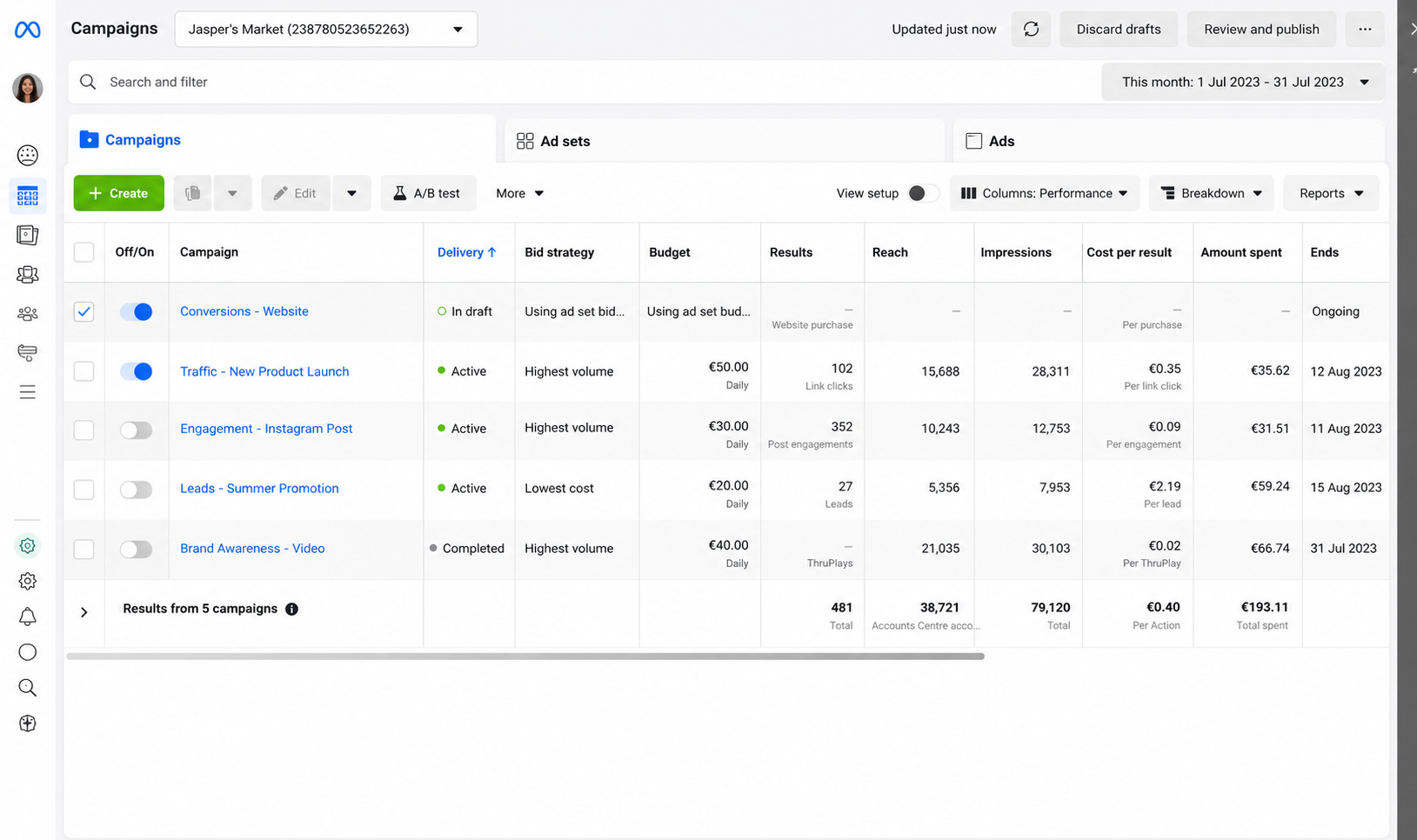Open the campaigns table sidebar icon
The height and width of the screenshot is (840, 1417).
click(27, 196)
